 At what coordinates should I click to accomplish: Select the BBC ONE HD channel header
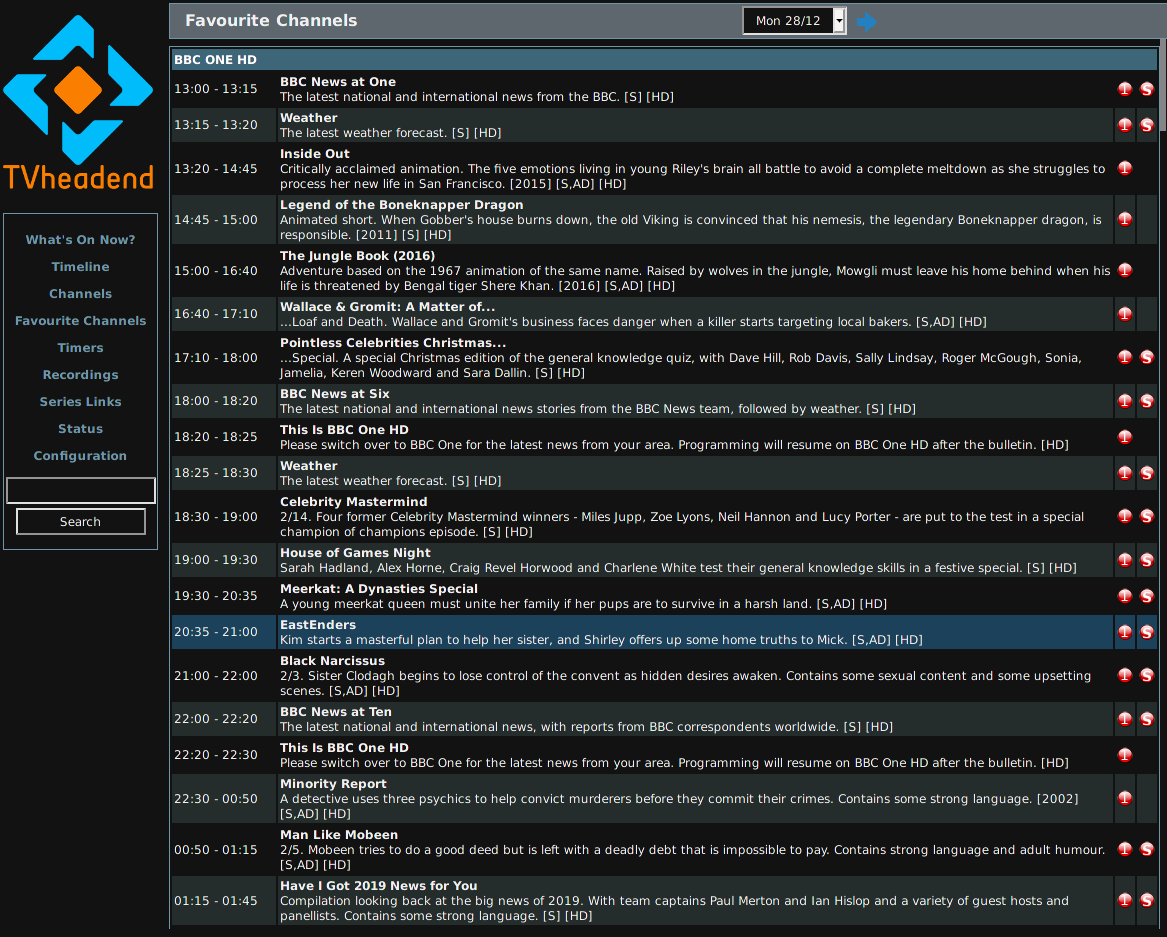point(665,60)
